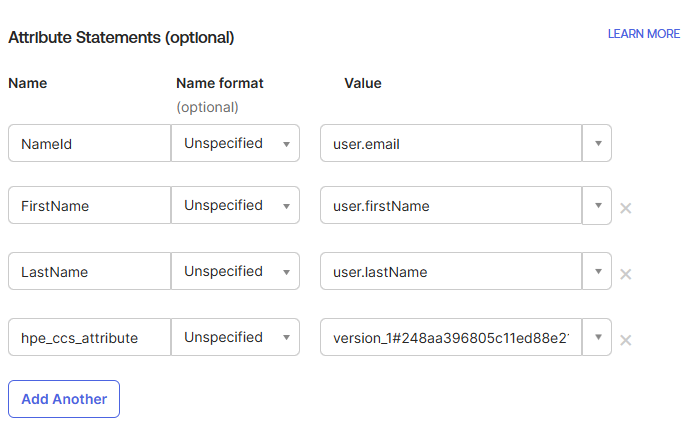
Task: Open value dropdown arrow for version_1 value
Action: tap(597, 337)
